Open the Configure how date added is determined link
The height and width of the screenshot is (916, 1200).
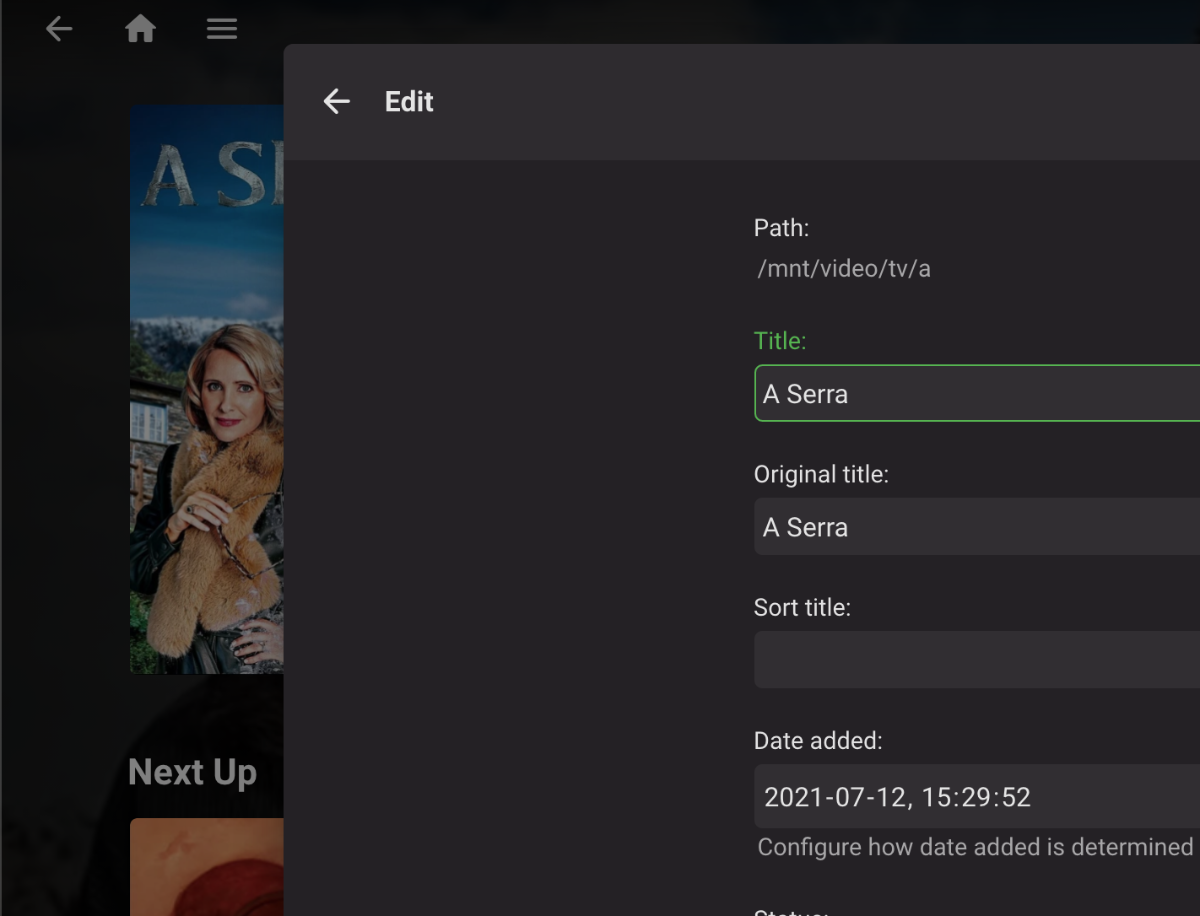(x=975, y=847)
